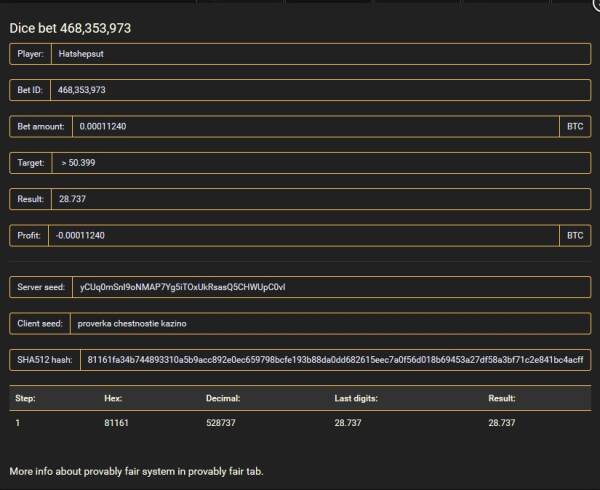Click the Decimal column header
600x490 pixels.
[223, 398]
